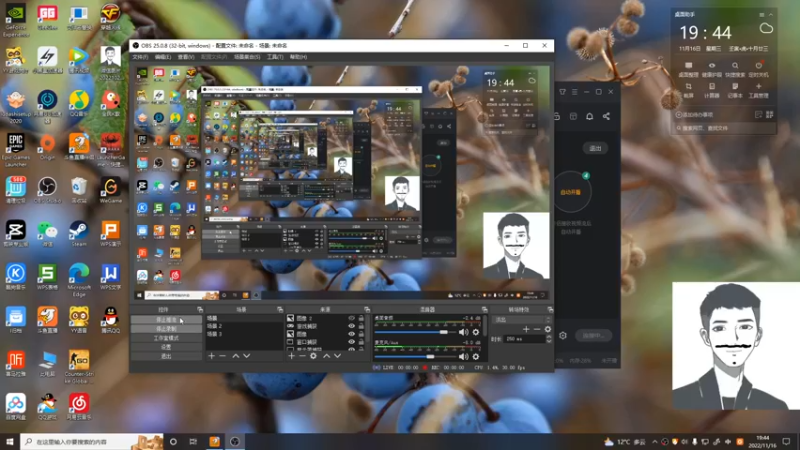Click the 截屏 screenshot tool in the desktop assistant
This screenshot has height=450, width=800.
click(x=688, y=89)
